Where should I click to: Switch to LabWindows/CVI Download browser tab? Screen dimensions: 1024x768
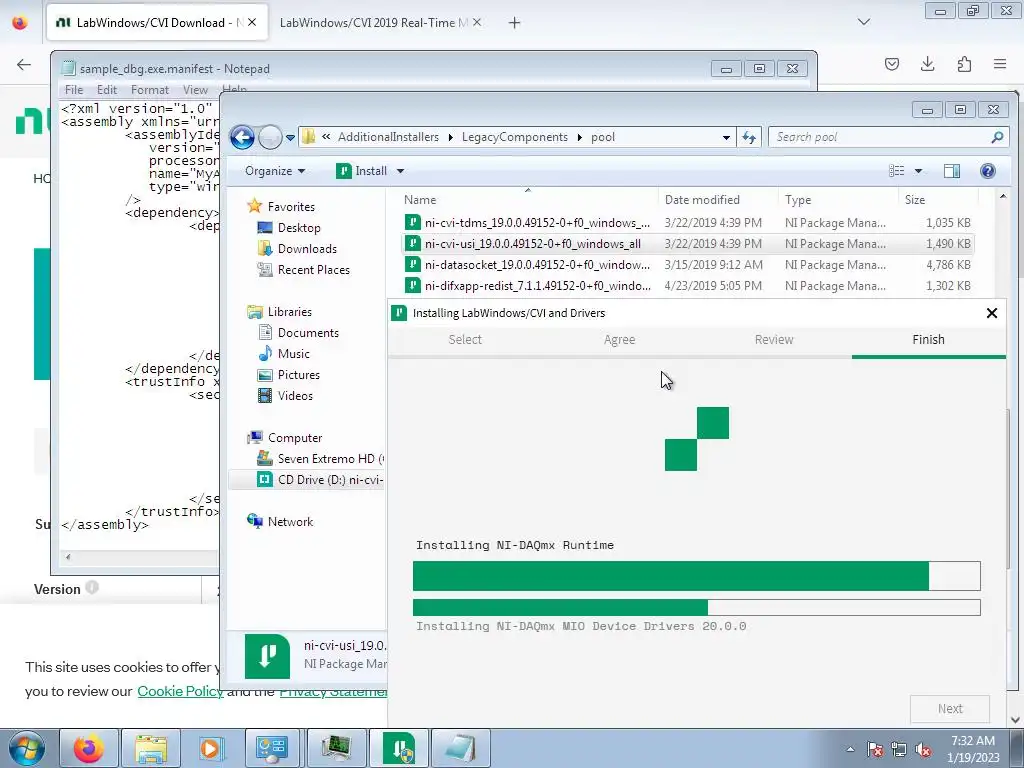click(157, 23)
